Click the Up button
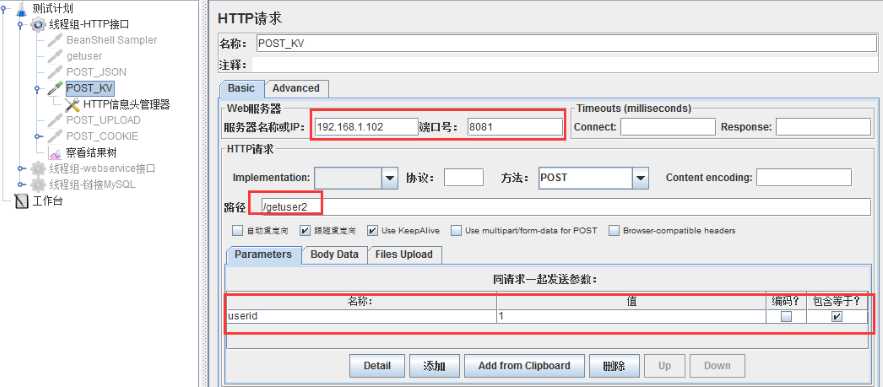883x387 pixels. tap(665, 366)
